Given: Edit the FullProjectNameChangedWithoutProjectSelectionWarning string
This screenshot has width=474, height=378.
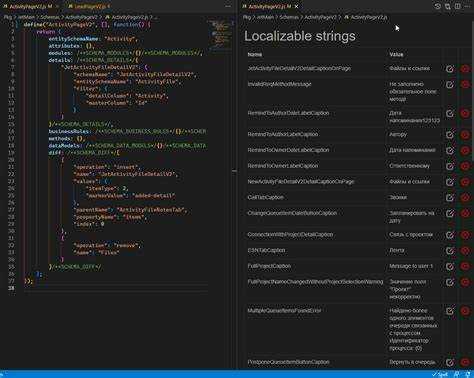Looking at the screenshot, I should pos(450,283).
